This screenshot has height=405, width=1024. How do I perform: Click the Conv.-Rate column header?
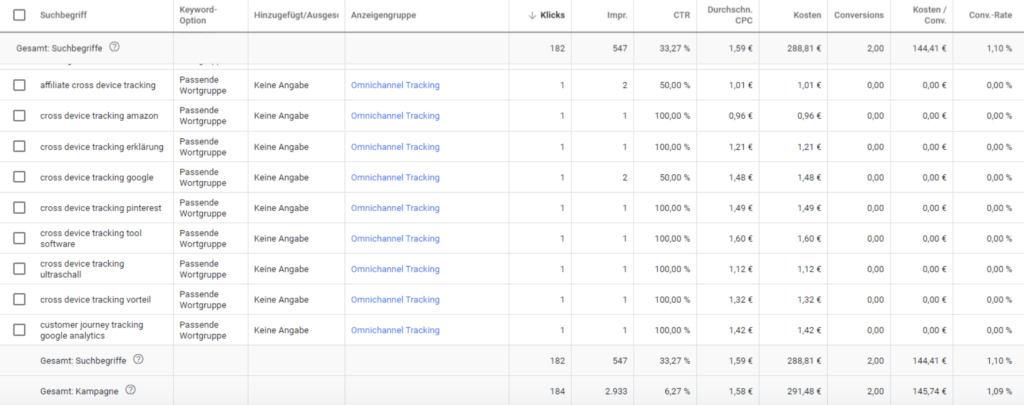990,16
